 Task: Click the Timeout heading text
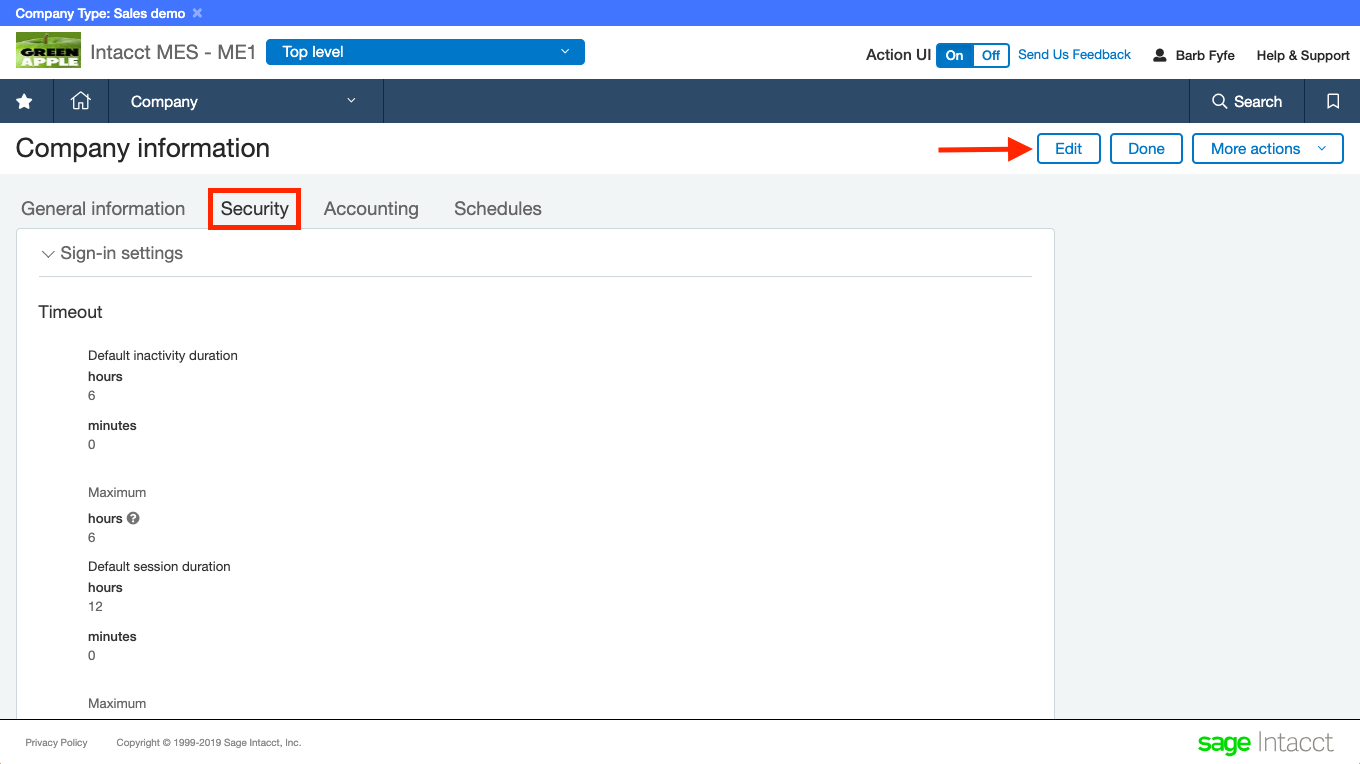70,312
